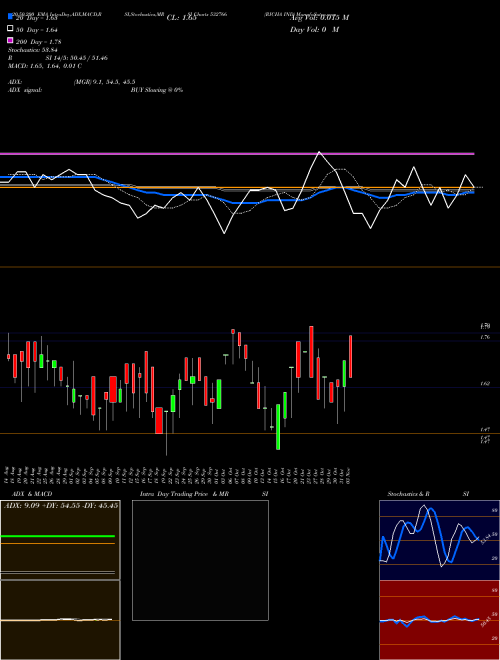Click the magenta 200 Day legend swatch
This screenshot has width=500, height=660.
[10, 40]
